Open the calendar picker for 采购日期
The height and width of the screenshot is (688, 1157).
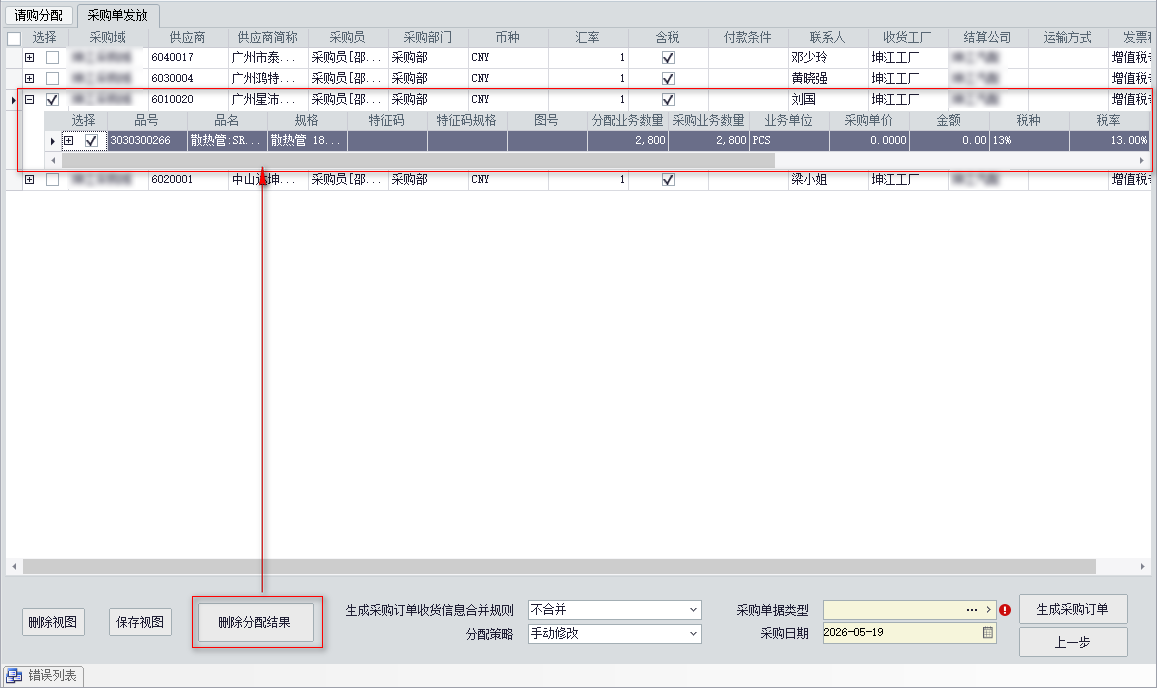pyautogui.click(x=987, y=633)
